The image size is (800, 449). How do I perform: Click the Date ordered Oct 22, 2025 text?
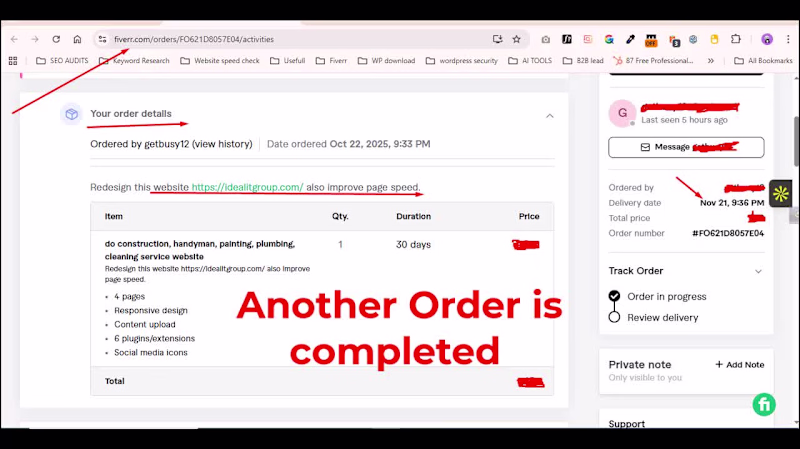point(348,144)
